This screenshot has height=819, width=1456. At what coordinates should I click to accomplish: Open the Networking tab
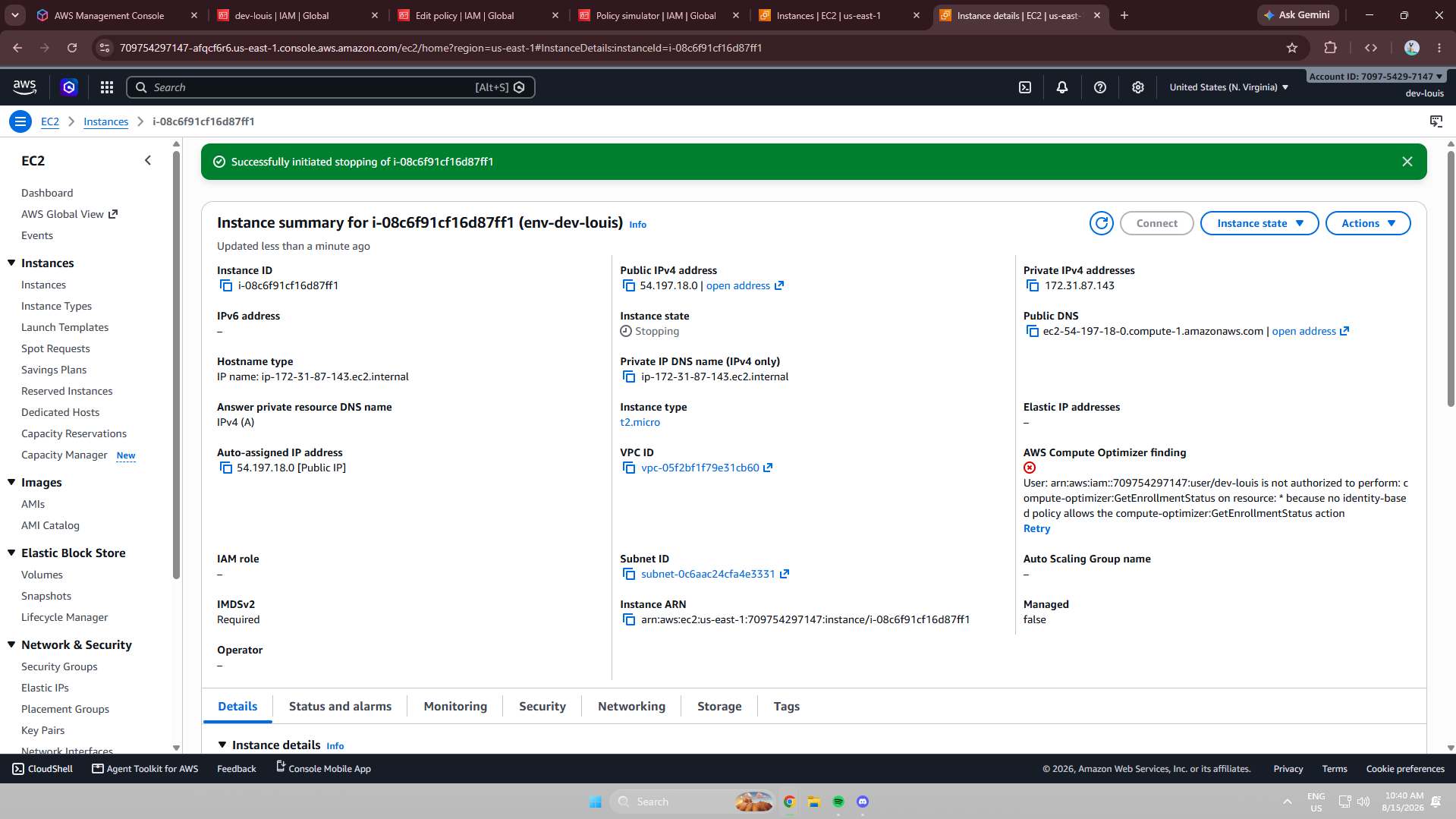(x=631, y=707)
